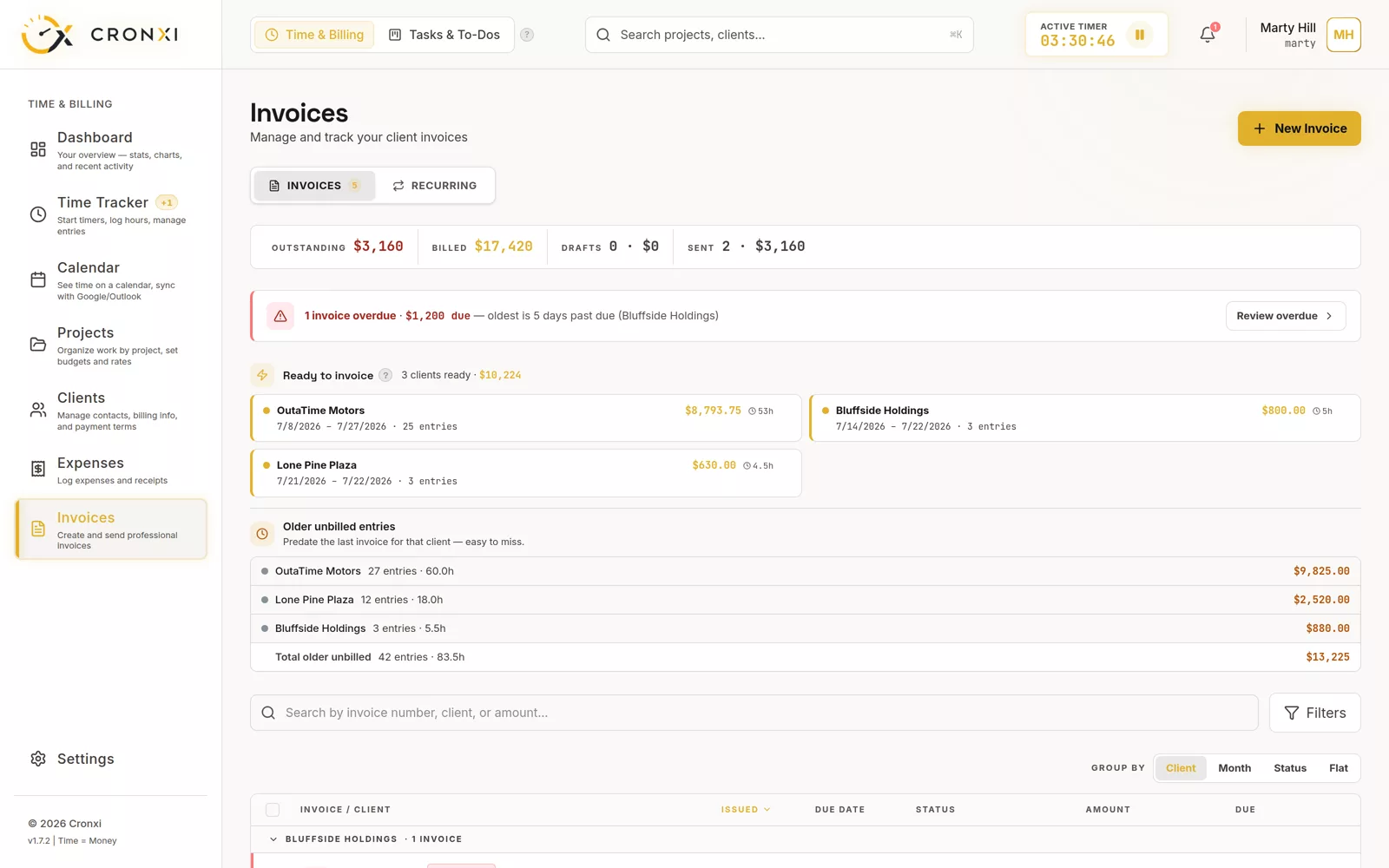Screen dimensions: 1389x868
Task: Open Lone Pine Plaza ready-to-invoice card
Action: point(526,473)
